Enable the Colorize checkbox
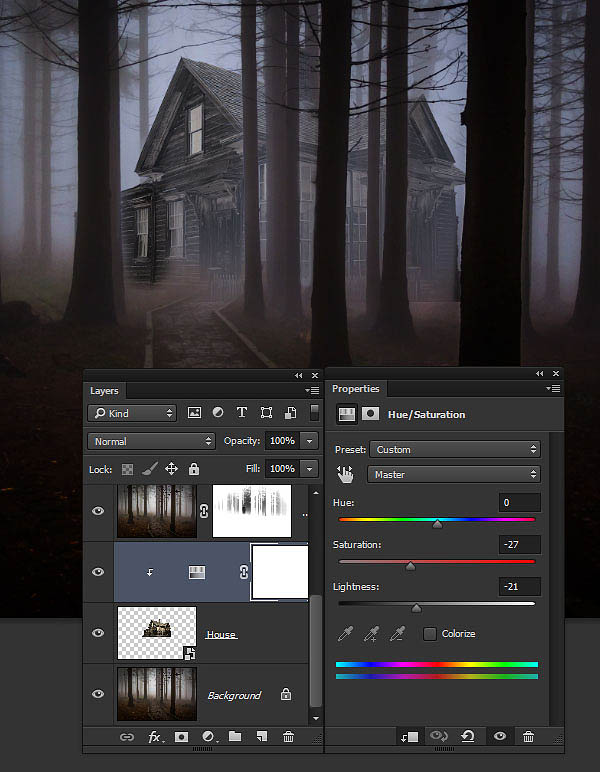The image size is (600, 772). (x=430, y=634)
